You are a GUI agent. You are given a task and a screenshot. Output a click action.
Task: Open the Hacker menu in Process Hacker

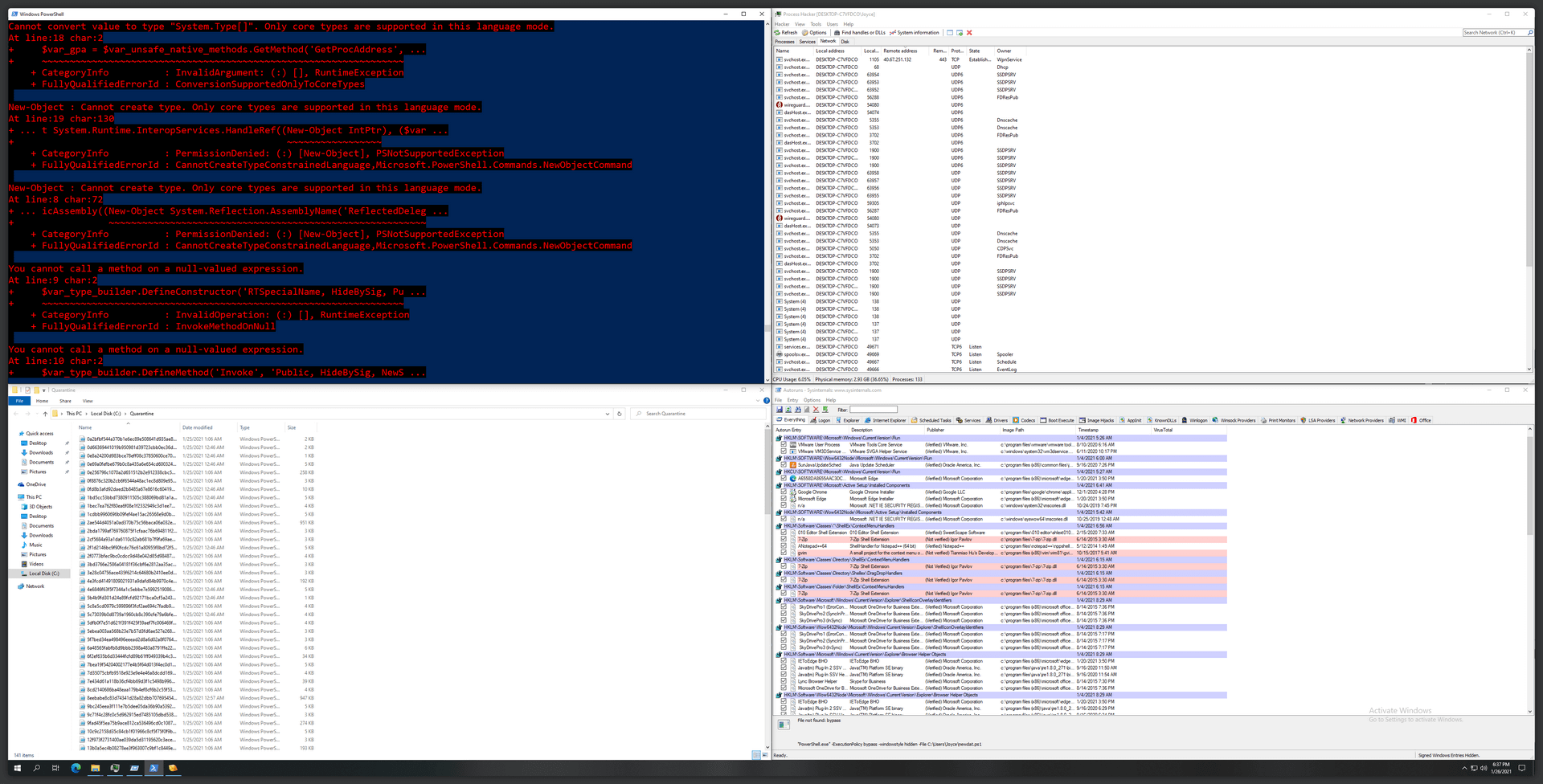(782, 24)
